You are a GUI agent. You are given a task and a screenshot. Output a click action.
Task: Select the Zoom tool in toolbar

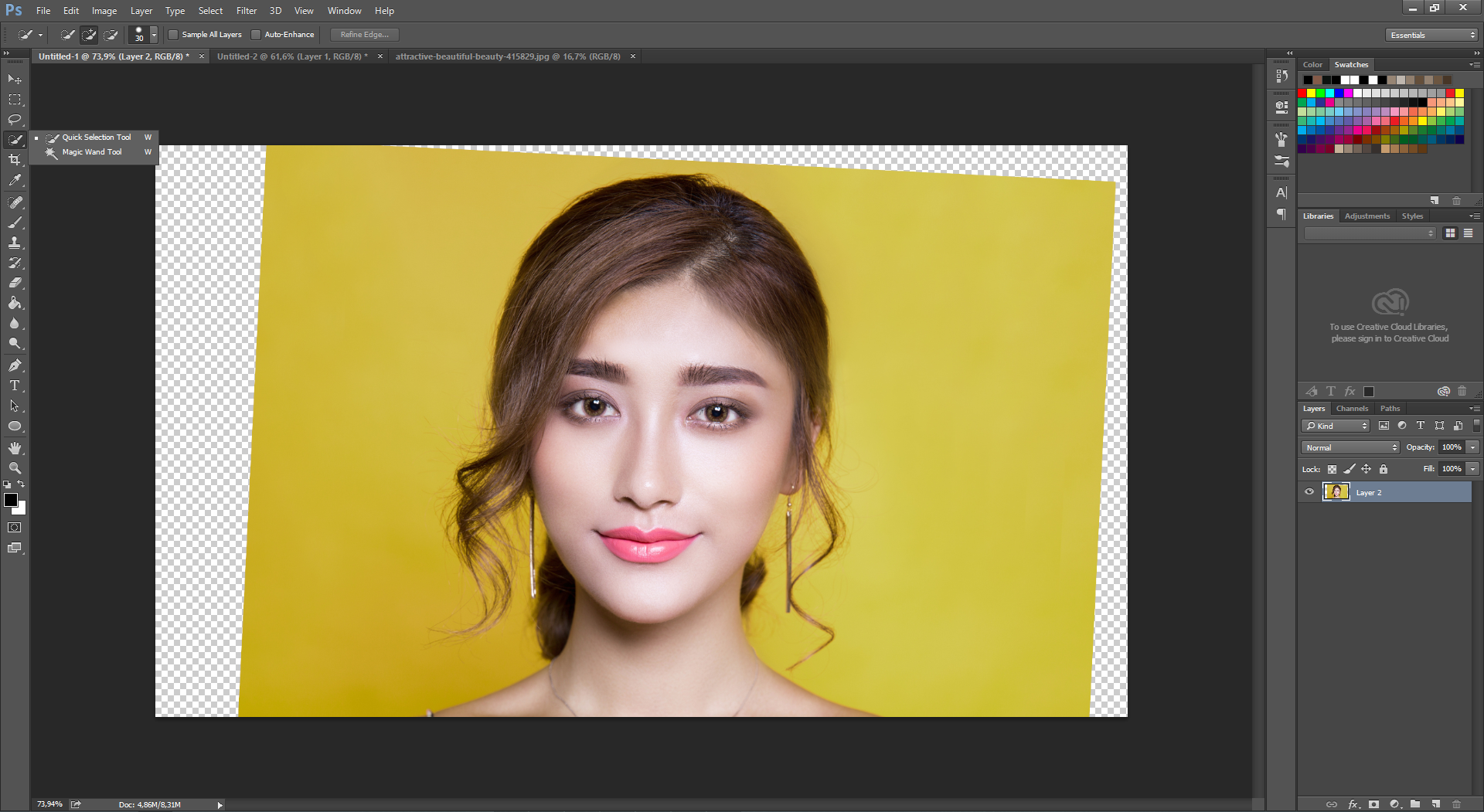[15, 468]
